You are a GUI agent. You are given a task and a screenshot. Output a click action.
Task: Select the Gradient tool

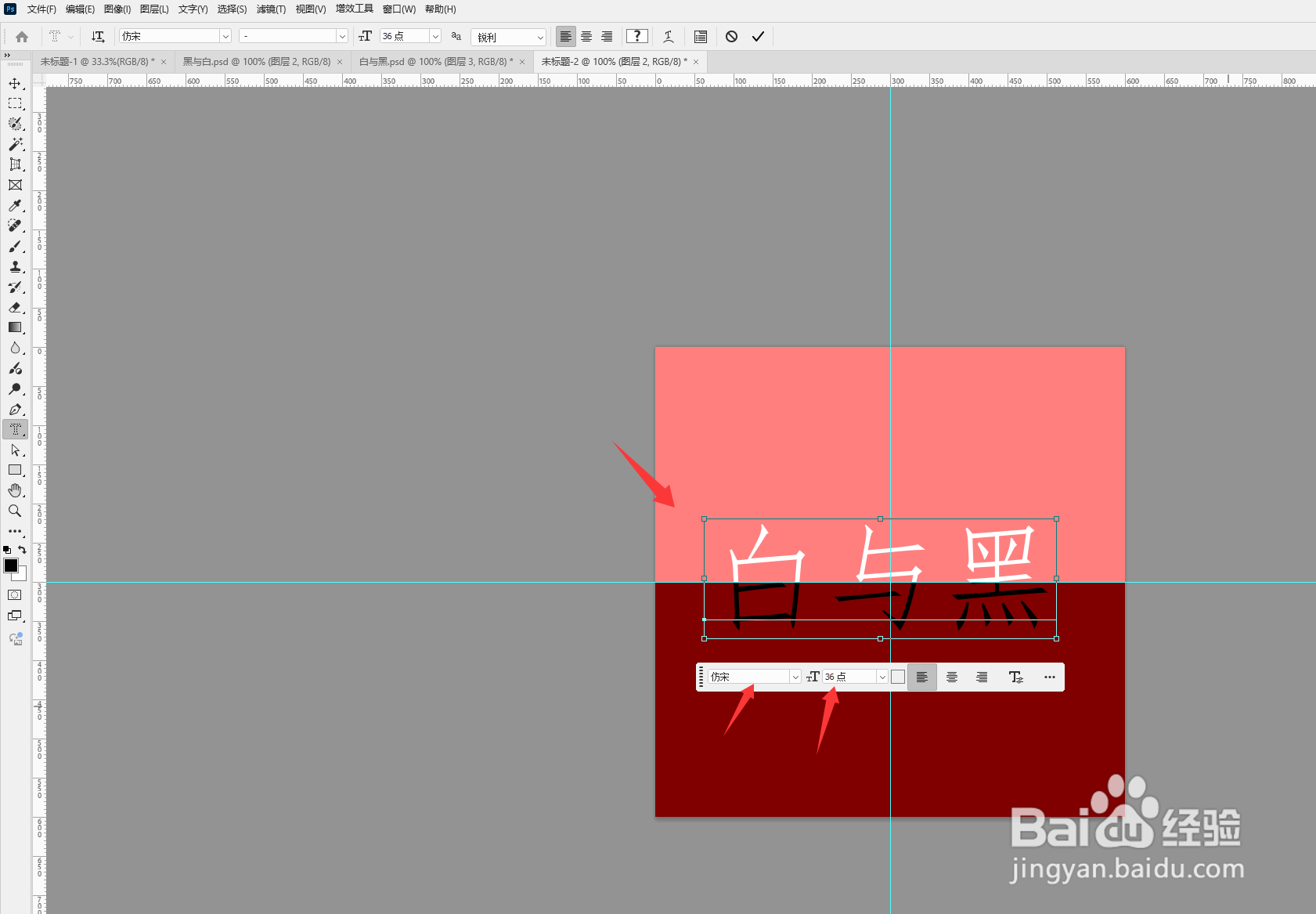click(15, 327)
